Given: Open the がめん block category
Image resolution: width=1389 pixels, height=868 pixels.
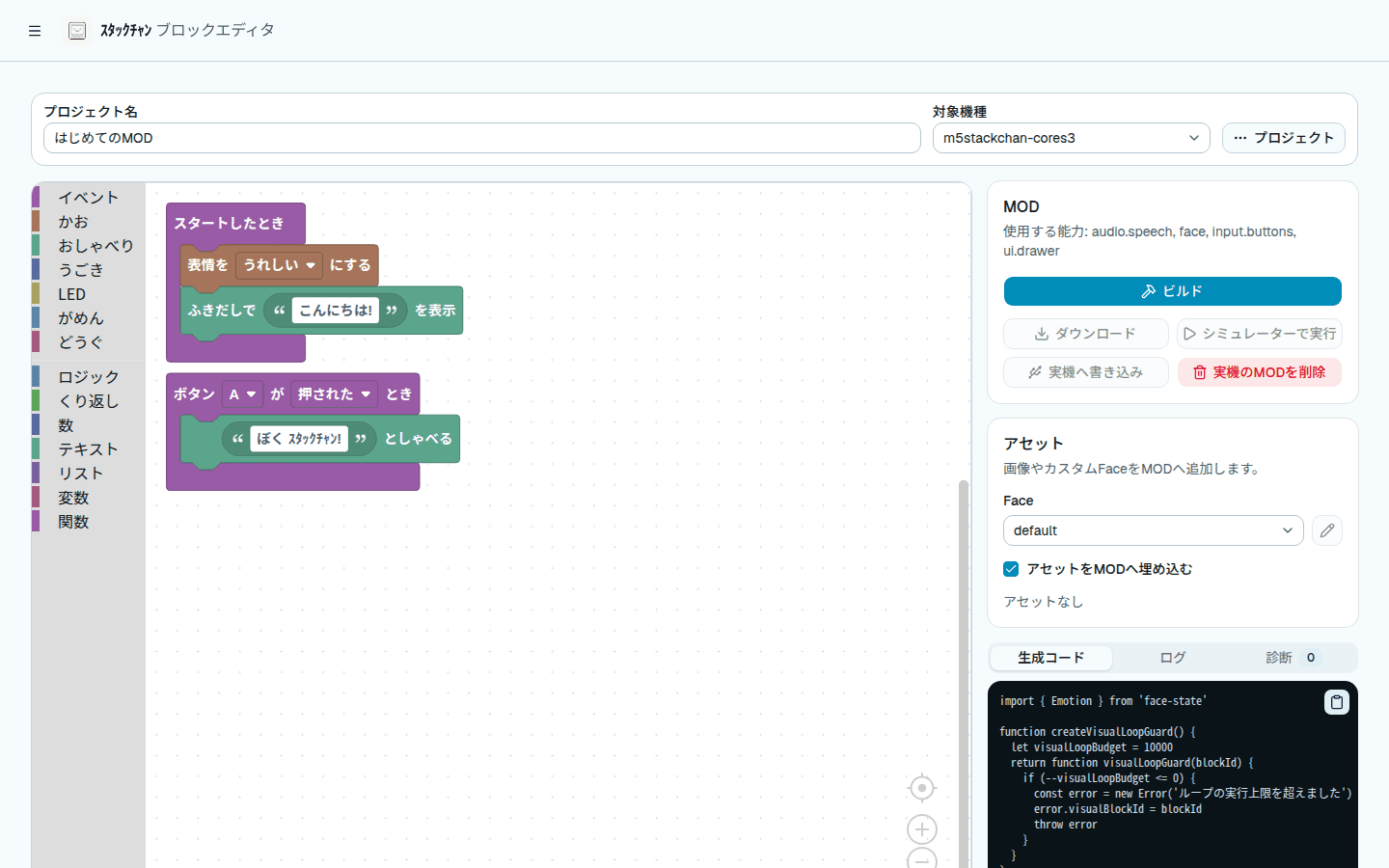Looking at the screenshot, I should [x=88, y=318].
